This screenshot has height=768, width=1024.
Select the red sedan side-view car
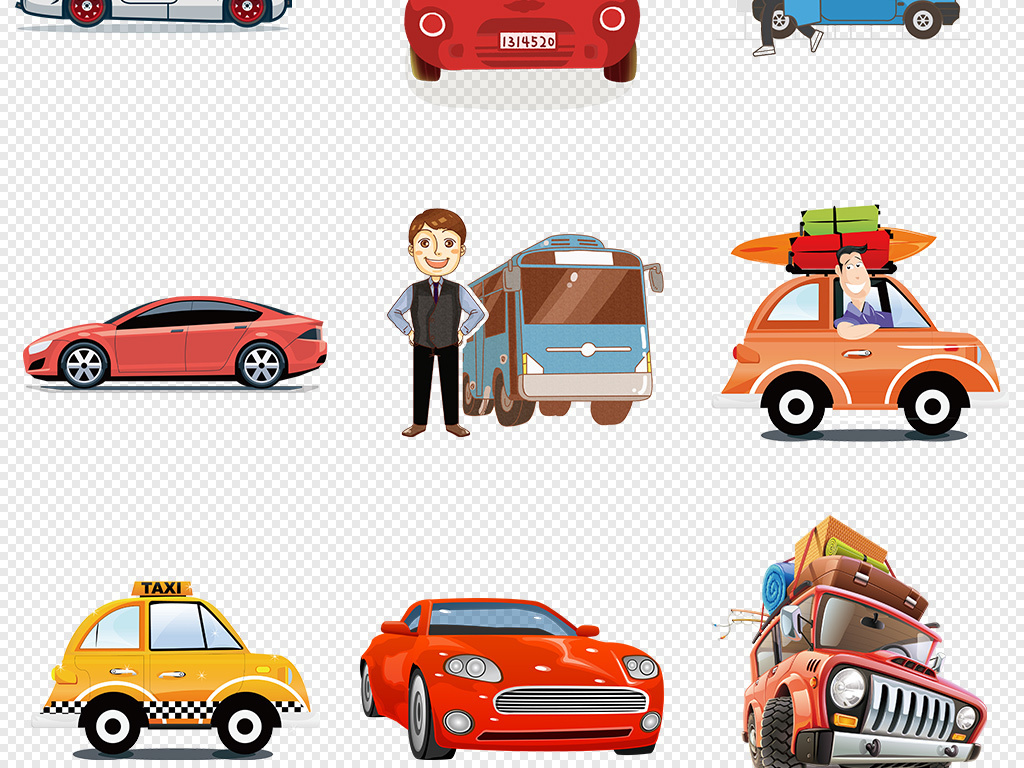tap(176, 342)
